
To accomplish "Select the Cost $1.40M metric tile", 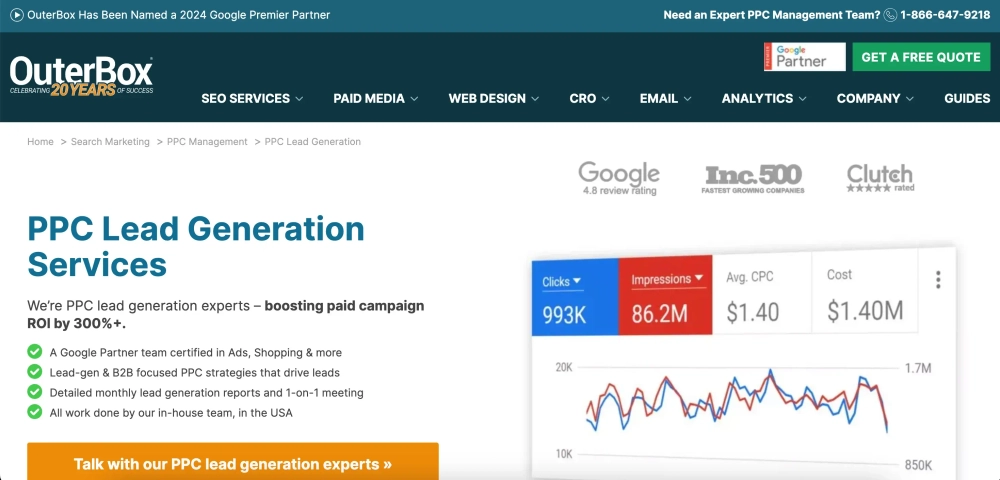I will [x=865, y=291].
